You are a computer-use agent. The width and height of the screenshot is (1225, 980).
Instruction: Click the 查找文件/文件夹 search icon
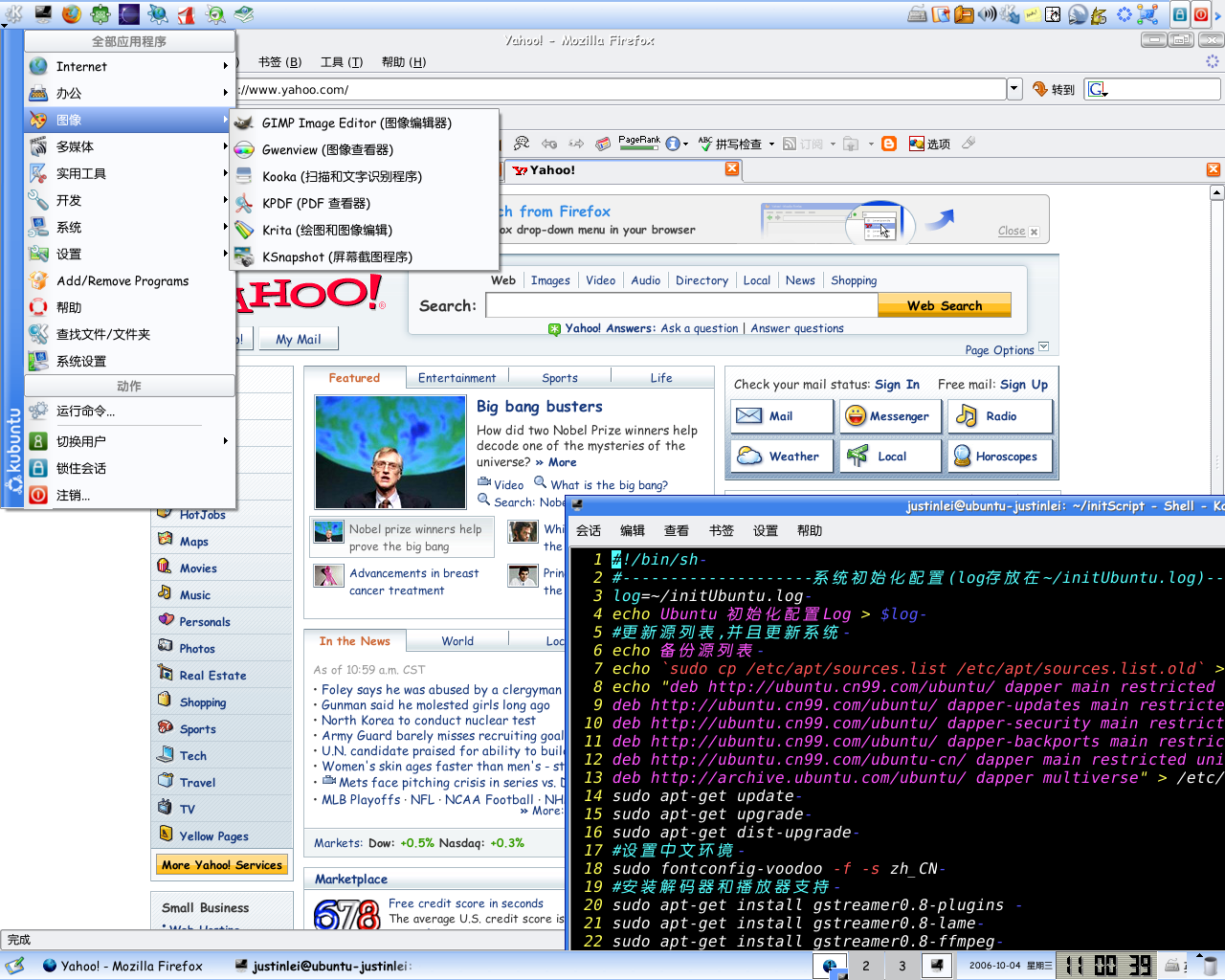[38, 334]
